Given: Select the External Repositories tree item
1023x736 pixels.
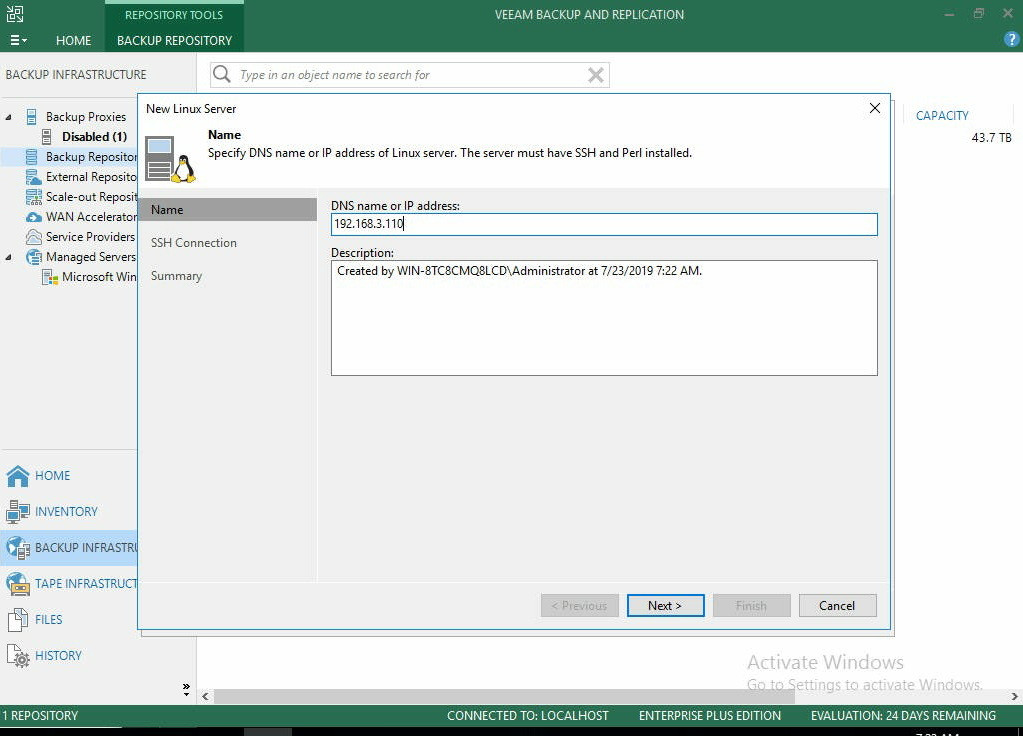Looking at the screenshot, I should 91,177.
